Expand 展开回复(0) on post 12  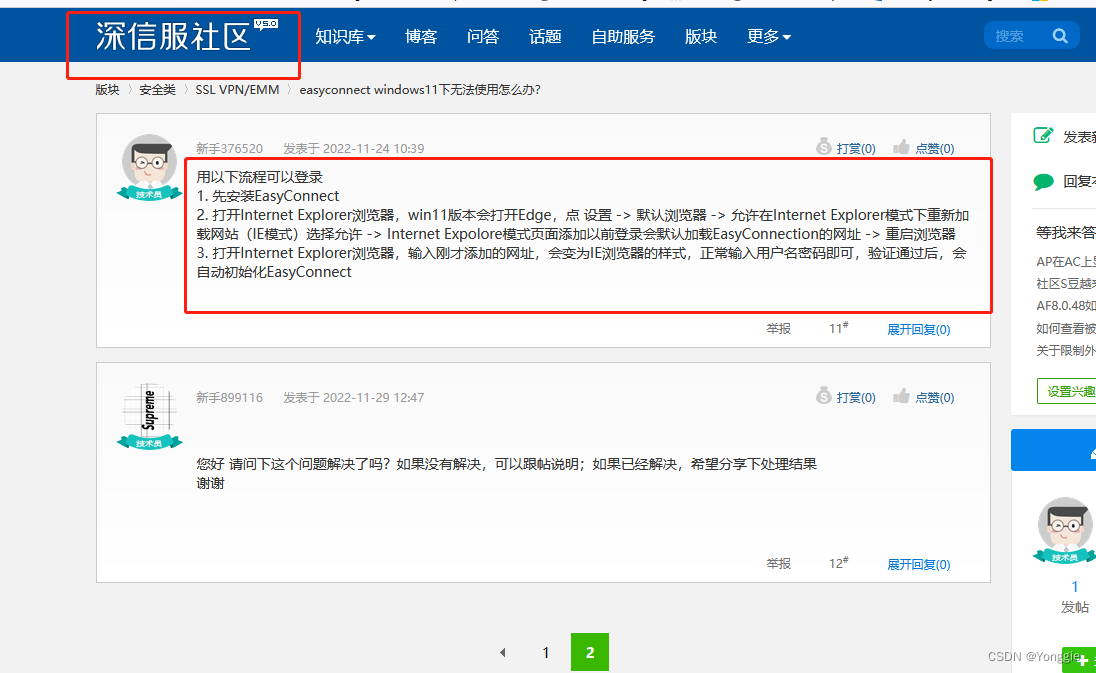pyautogui.click(x=918, y=564)
